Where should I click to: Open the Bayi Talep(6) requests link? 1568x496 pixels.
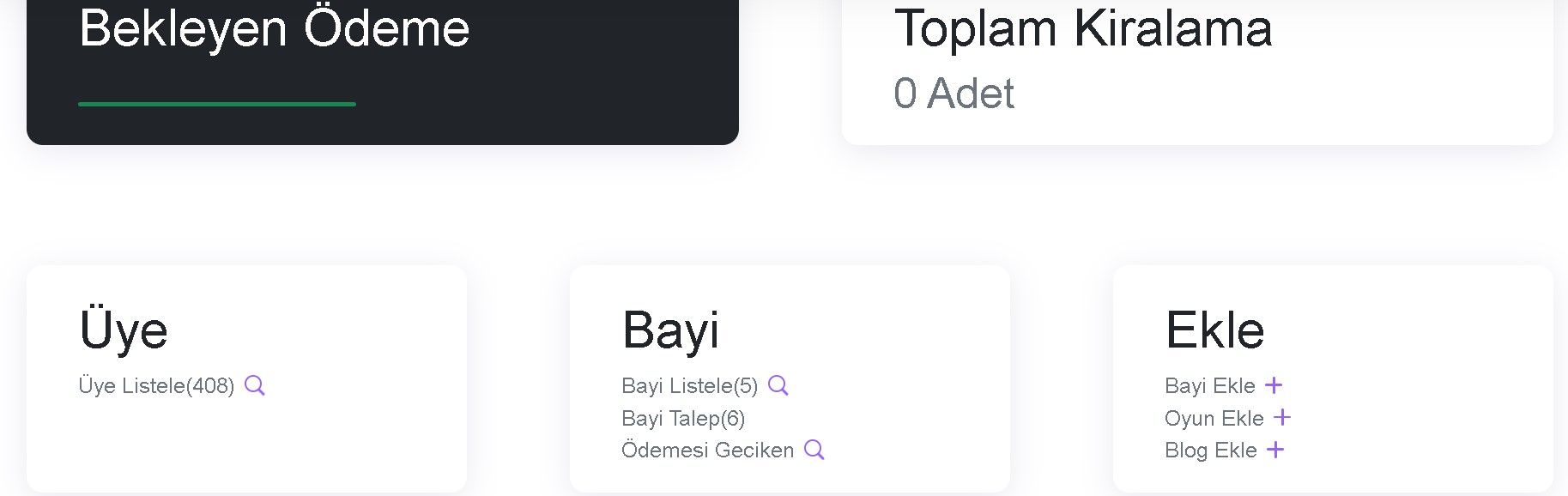[x=683, y=418]
